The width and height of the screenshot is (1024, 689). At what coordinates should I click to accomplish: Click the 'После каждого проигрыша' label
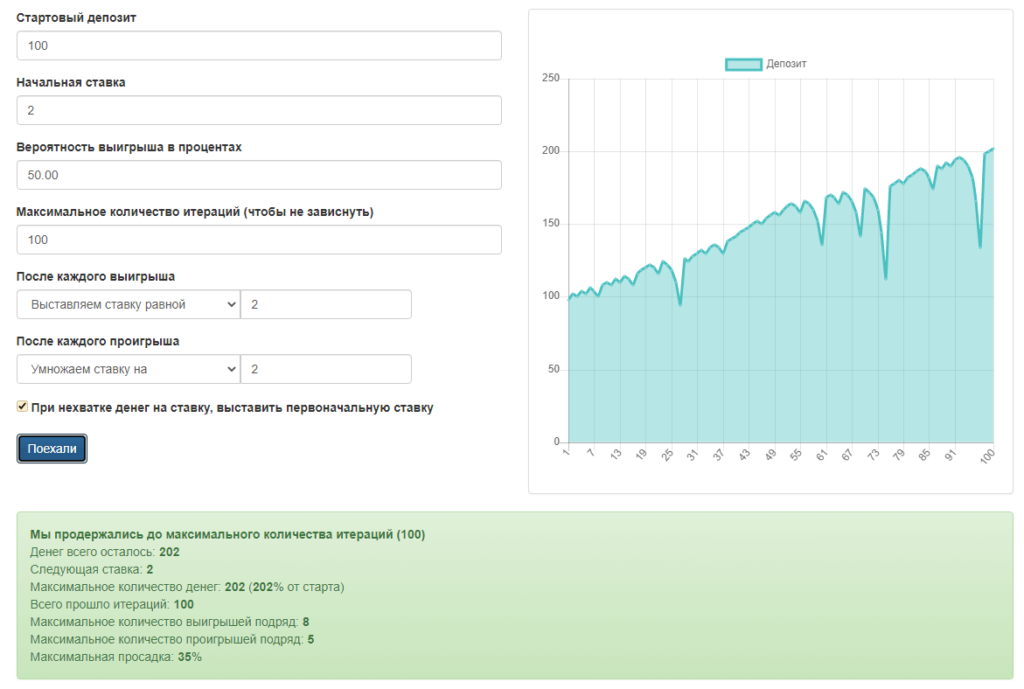(98, 341)
